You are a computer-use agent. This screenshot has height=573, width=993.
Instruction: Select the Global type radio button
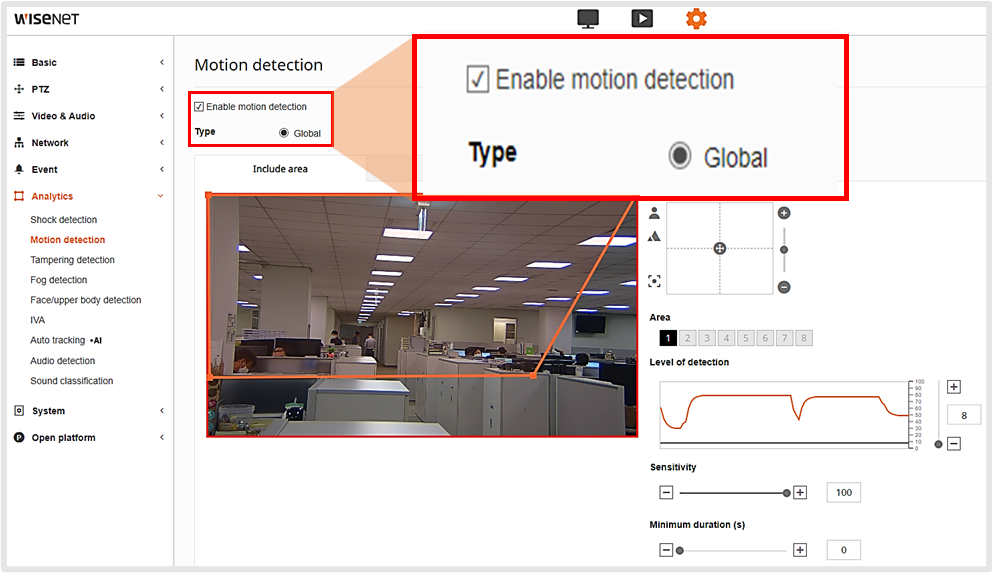(284, 133)
